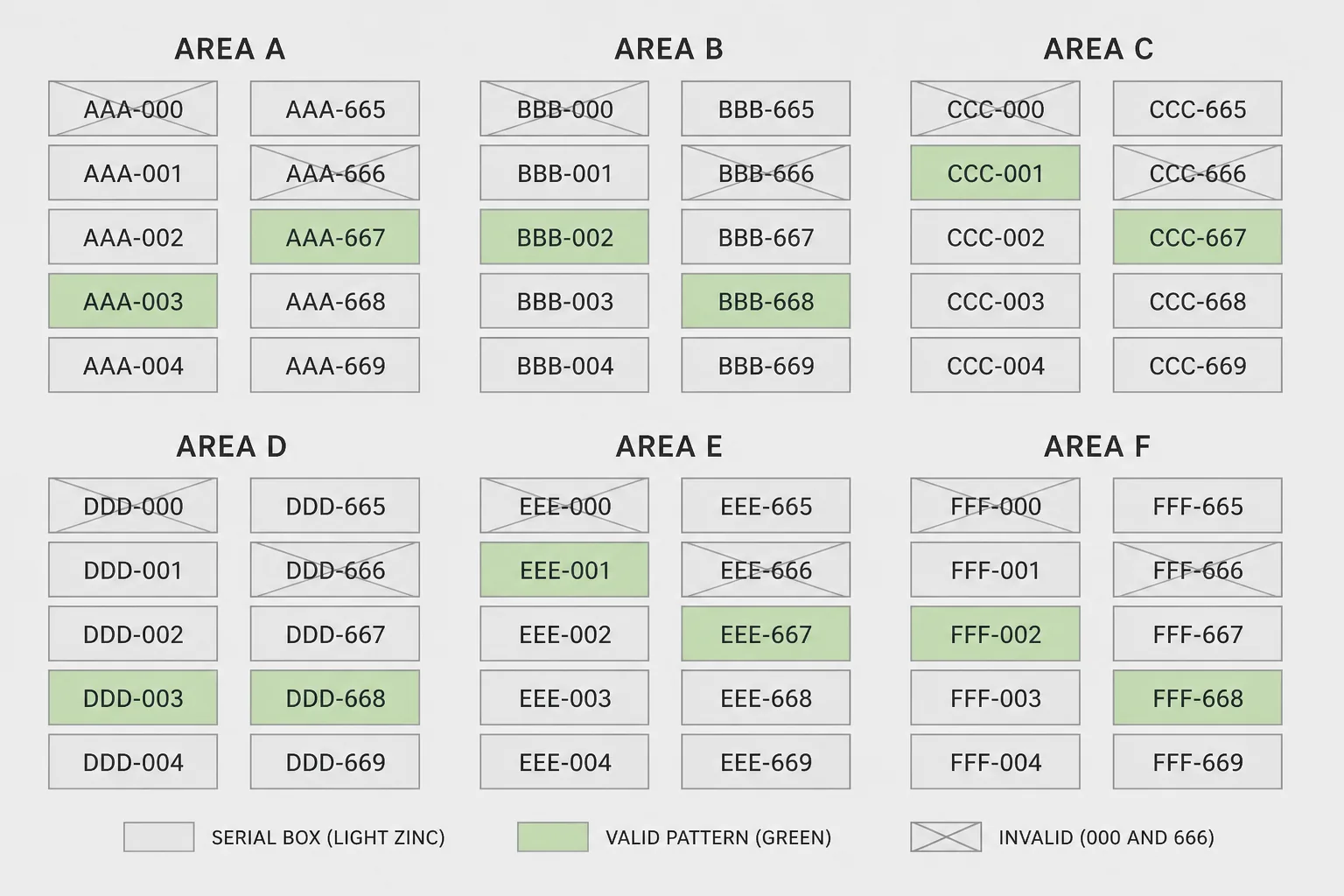
Task: Click the crossed-out EEE-000 box
Action: (564, 505)
